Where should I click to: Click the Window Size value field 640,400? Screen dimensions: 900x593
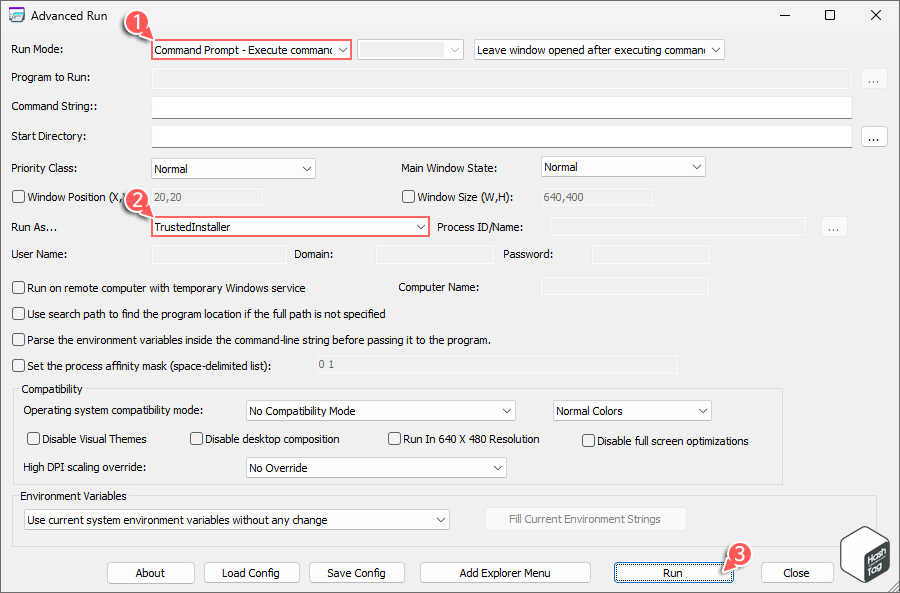(597, 197)
